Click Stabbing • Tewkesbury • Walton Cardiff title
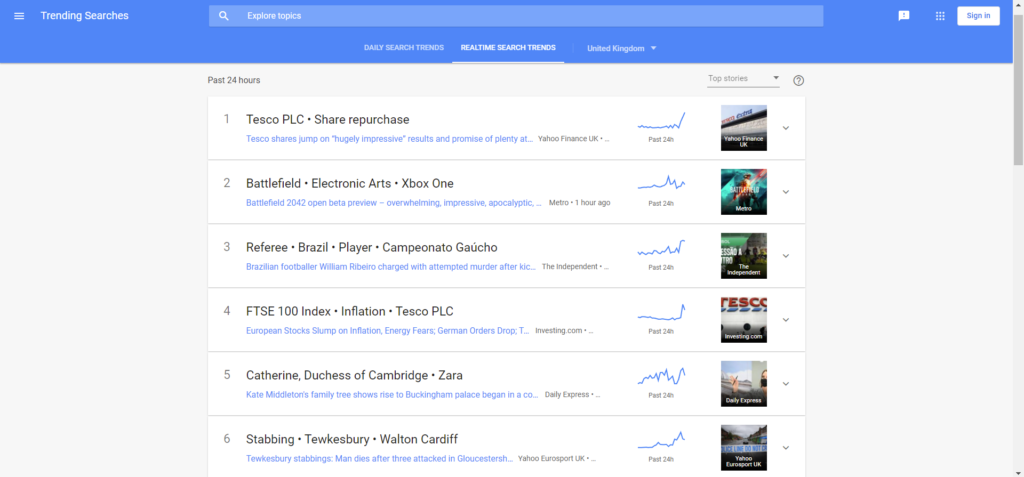The height and width of the screenshot is (477, 1024). click(x=352, y=440)
